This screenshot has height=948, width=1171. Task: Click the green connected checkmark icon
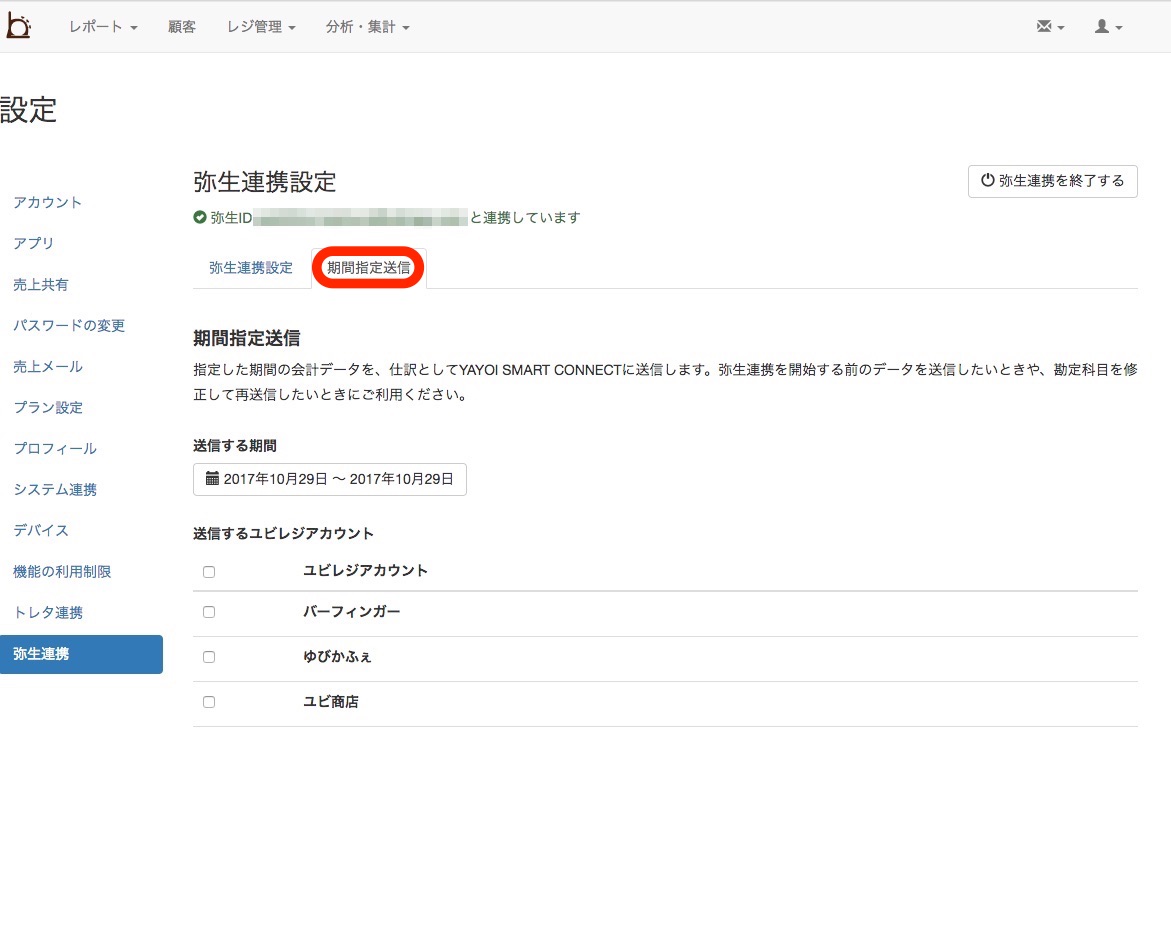coord(200,217)
